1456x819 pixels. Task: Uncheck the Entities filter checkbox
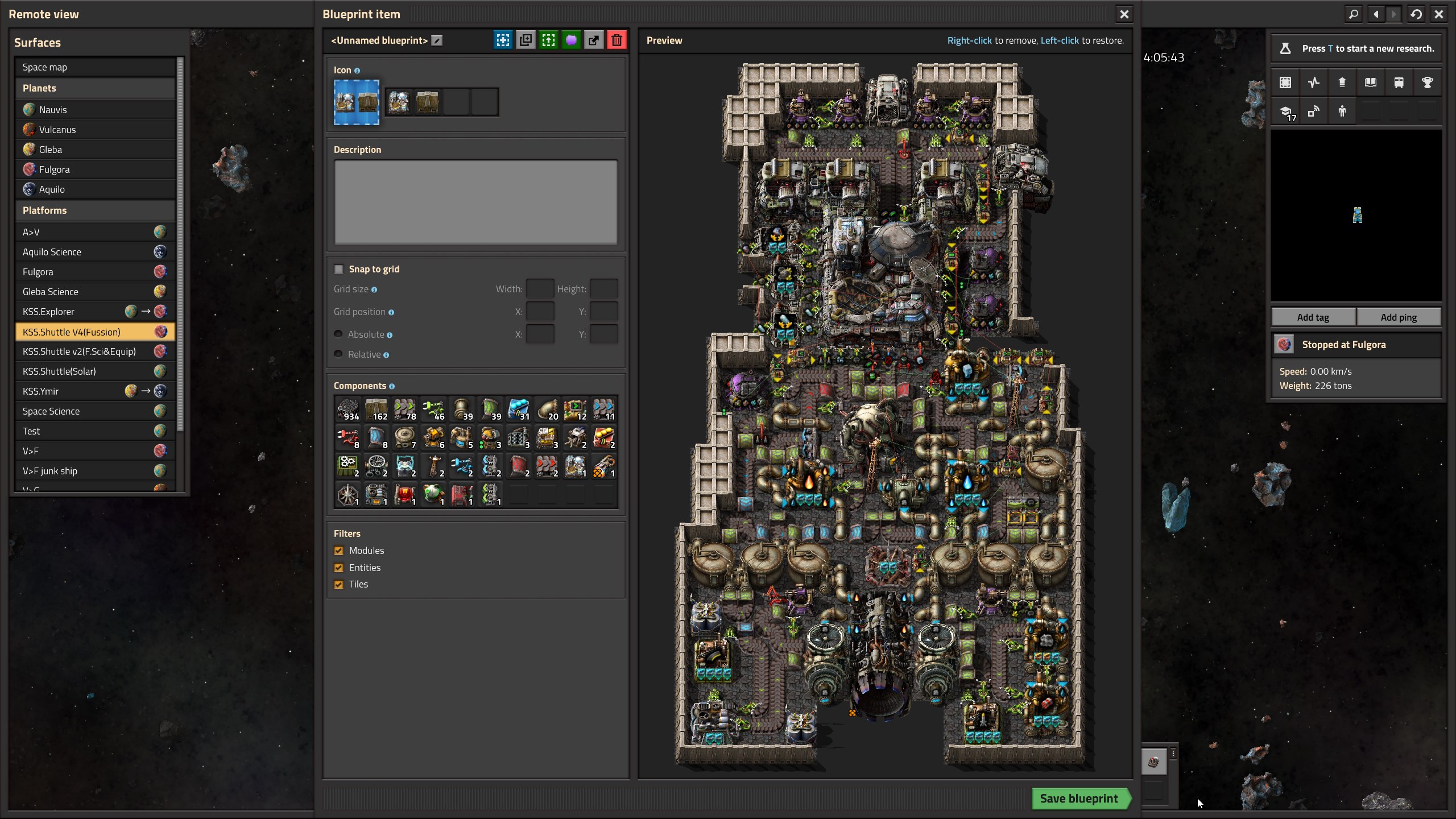click(339, 568)
